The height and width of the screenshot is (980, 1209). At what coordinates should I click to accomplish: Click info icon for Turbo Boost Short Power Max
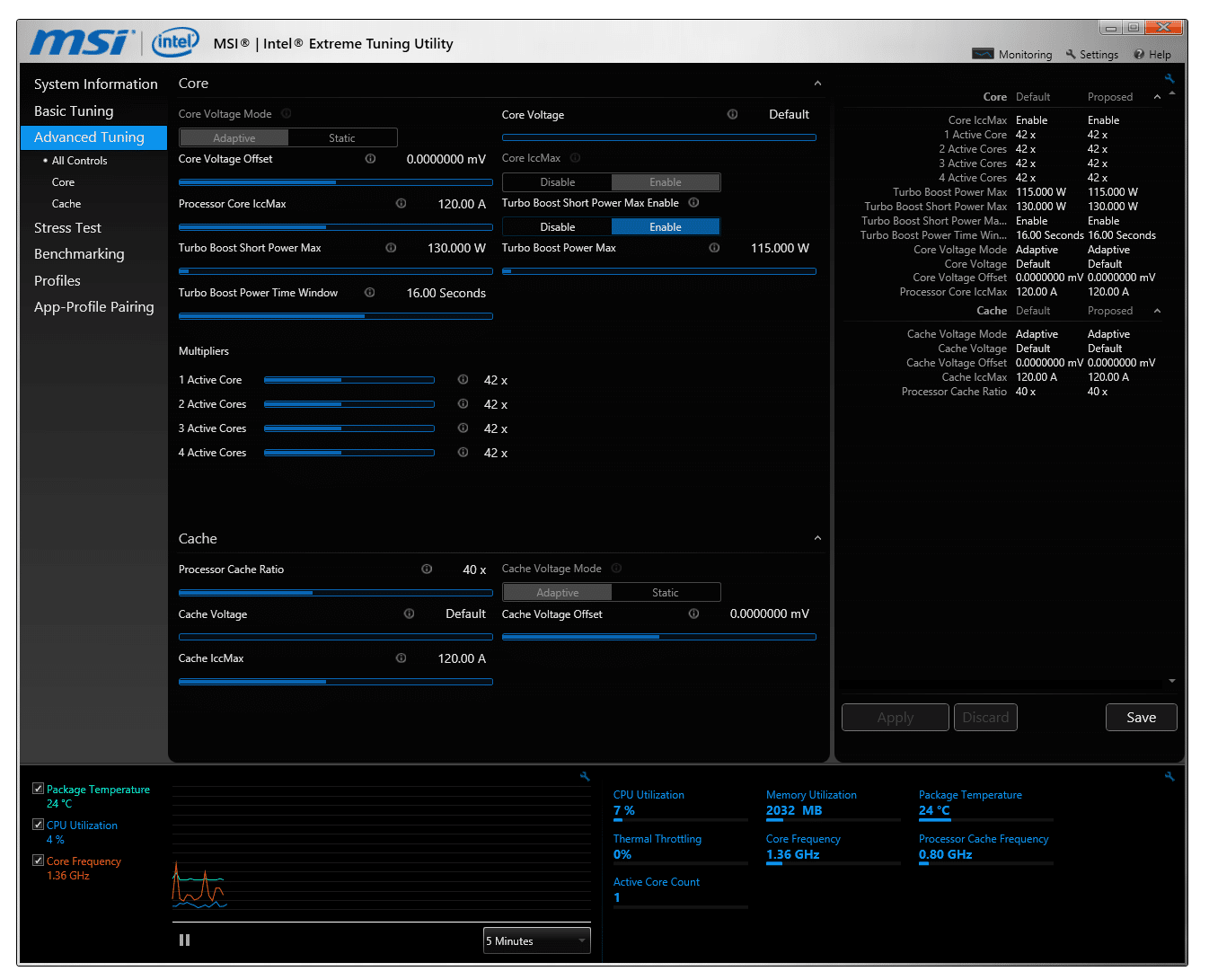point(391,248)
